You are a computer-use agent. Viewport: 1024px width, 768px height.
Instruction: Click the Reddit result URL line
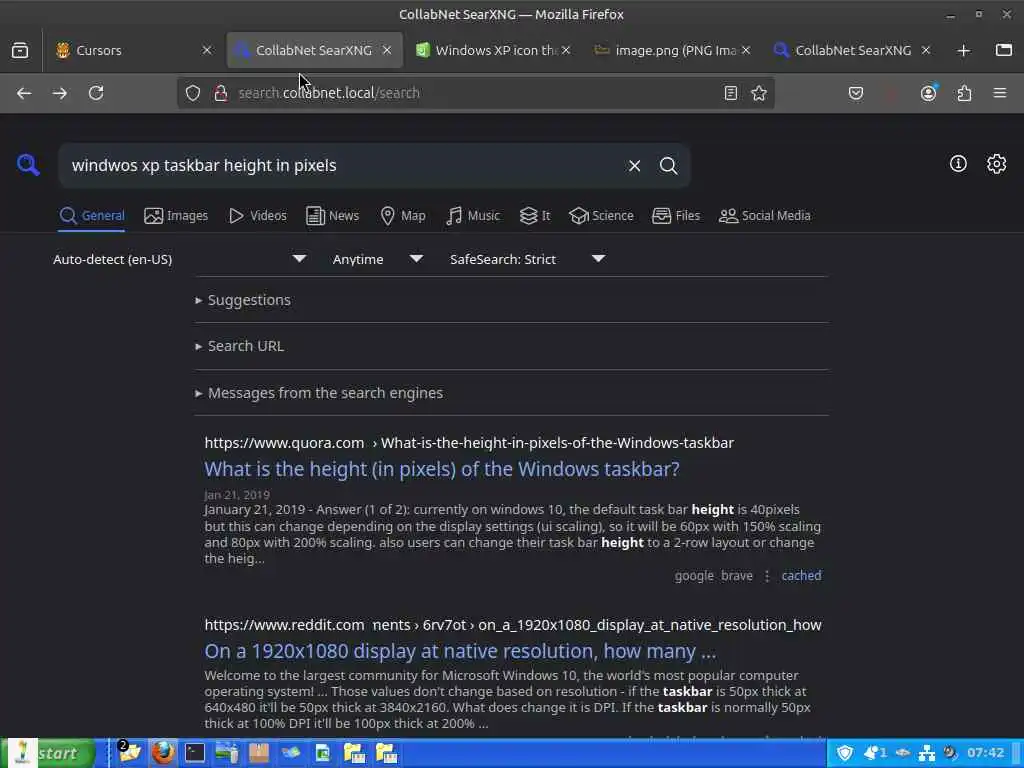(x=513, y=625)
